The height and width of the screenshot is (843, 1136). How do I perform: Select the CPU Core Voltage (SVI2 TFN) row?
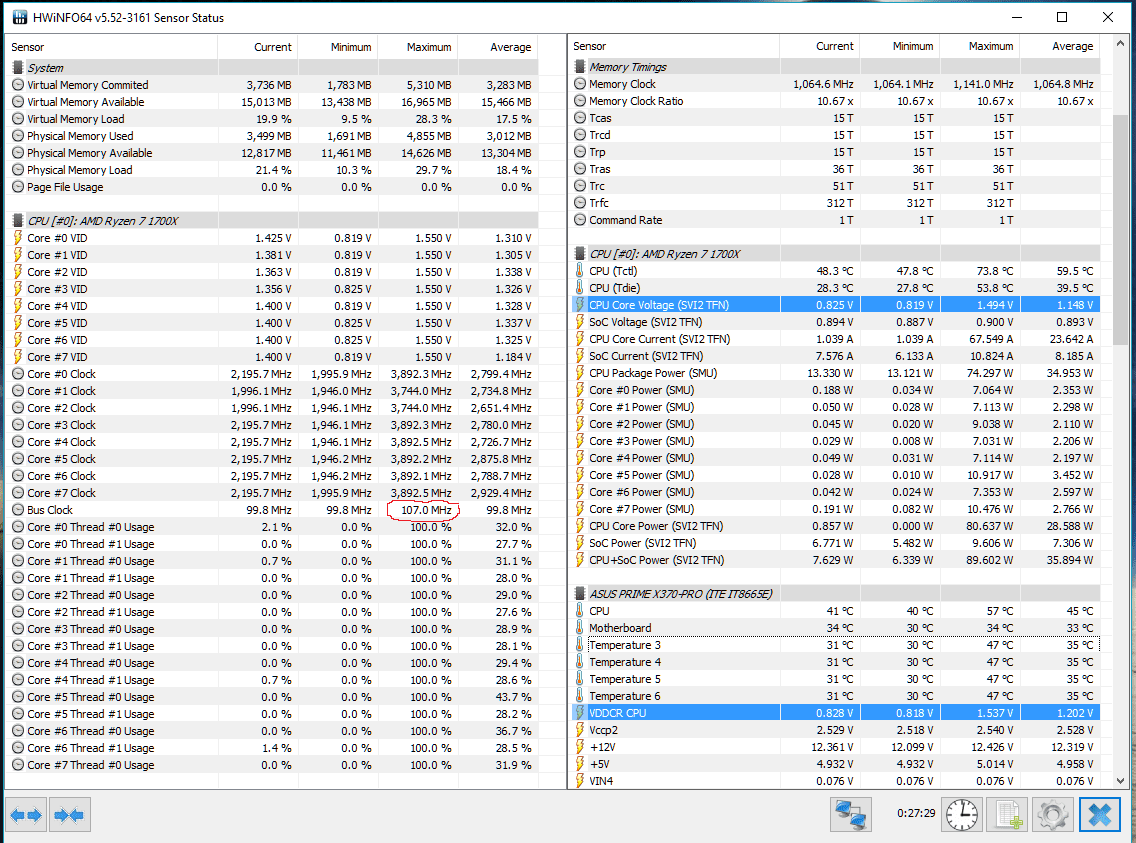tap(836, 305)
